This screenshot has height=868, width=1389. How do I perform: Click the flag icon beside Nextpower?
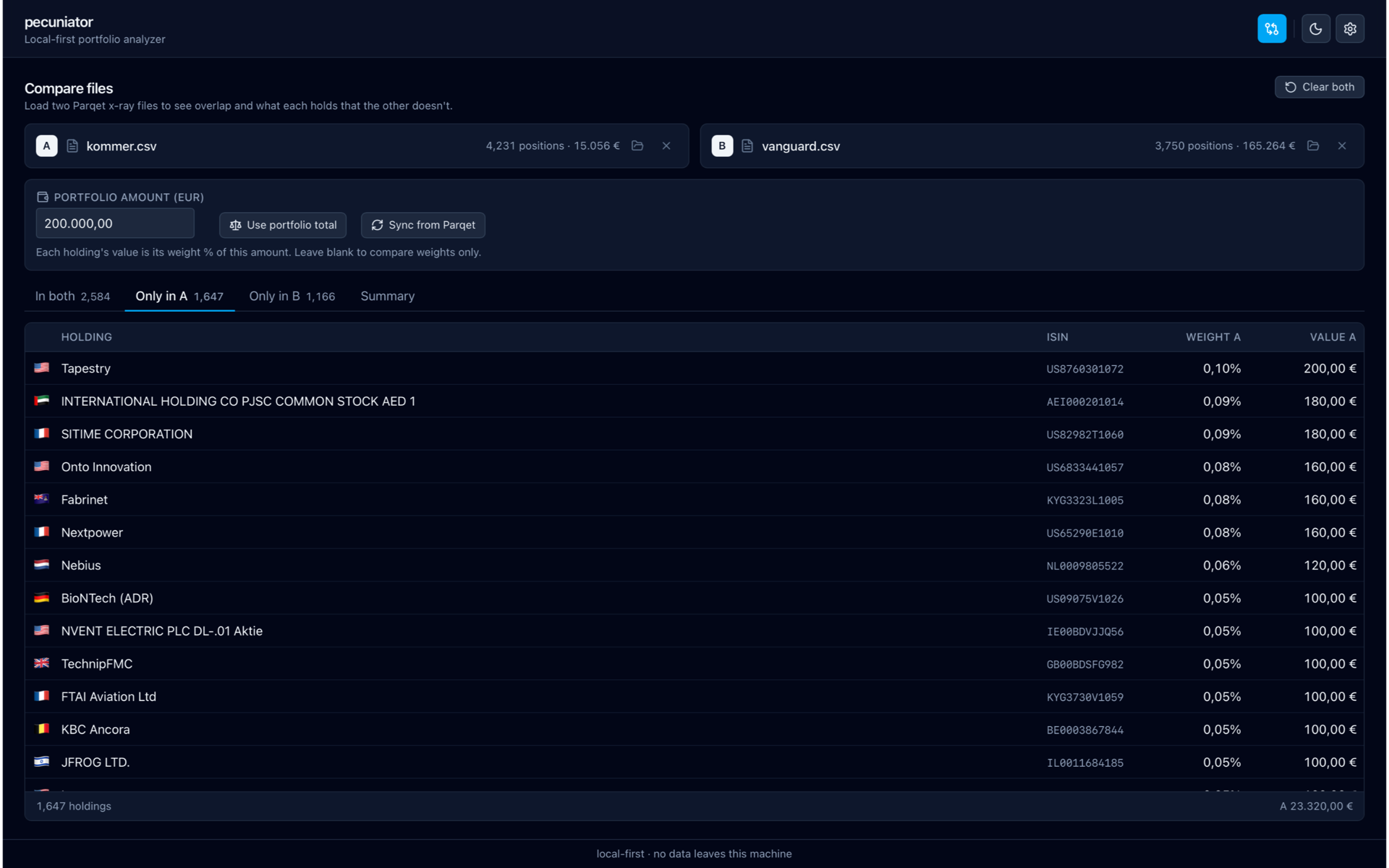point(42,532)
